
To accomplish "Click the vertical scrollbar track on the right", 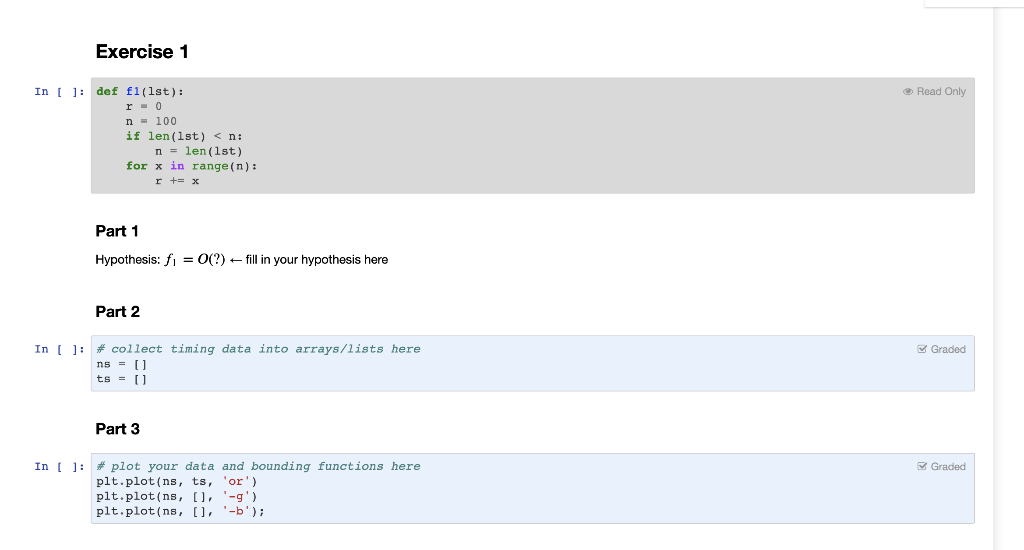I will [x=1008, y=275].
